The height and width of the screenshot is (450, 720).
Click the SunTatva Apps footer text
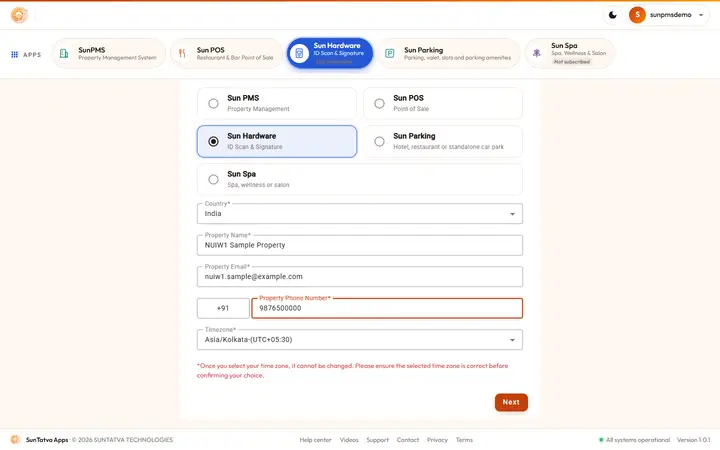point(47,440)
